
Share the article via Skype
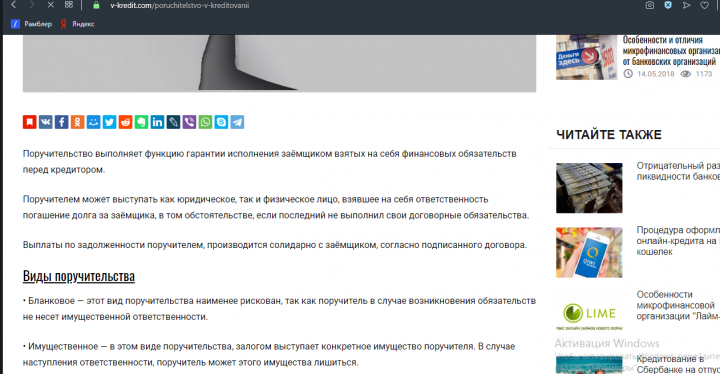point(221,122)
